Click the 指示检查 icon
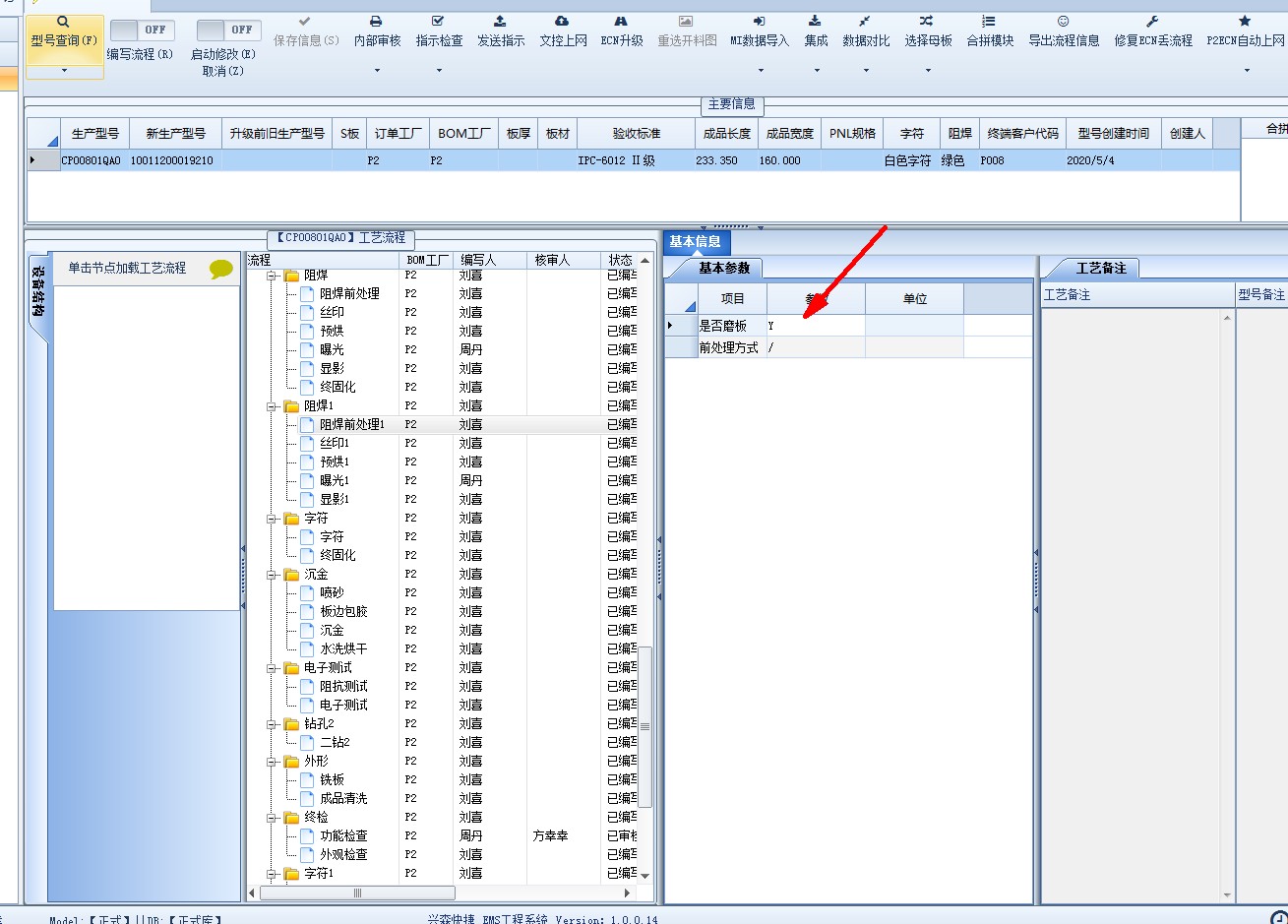 point(438,22)
